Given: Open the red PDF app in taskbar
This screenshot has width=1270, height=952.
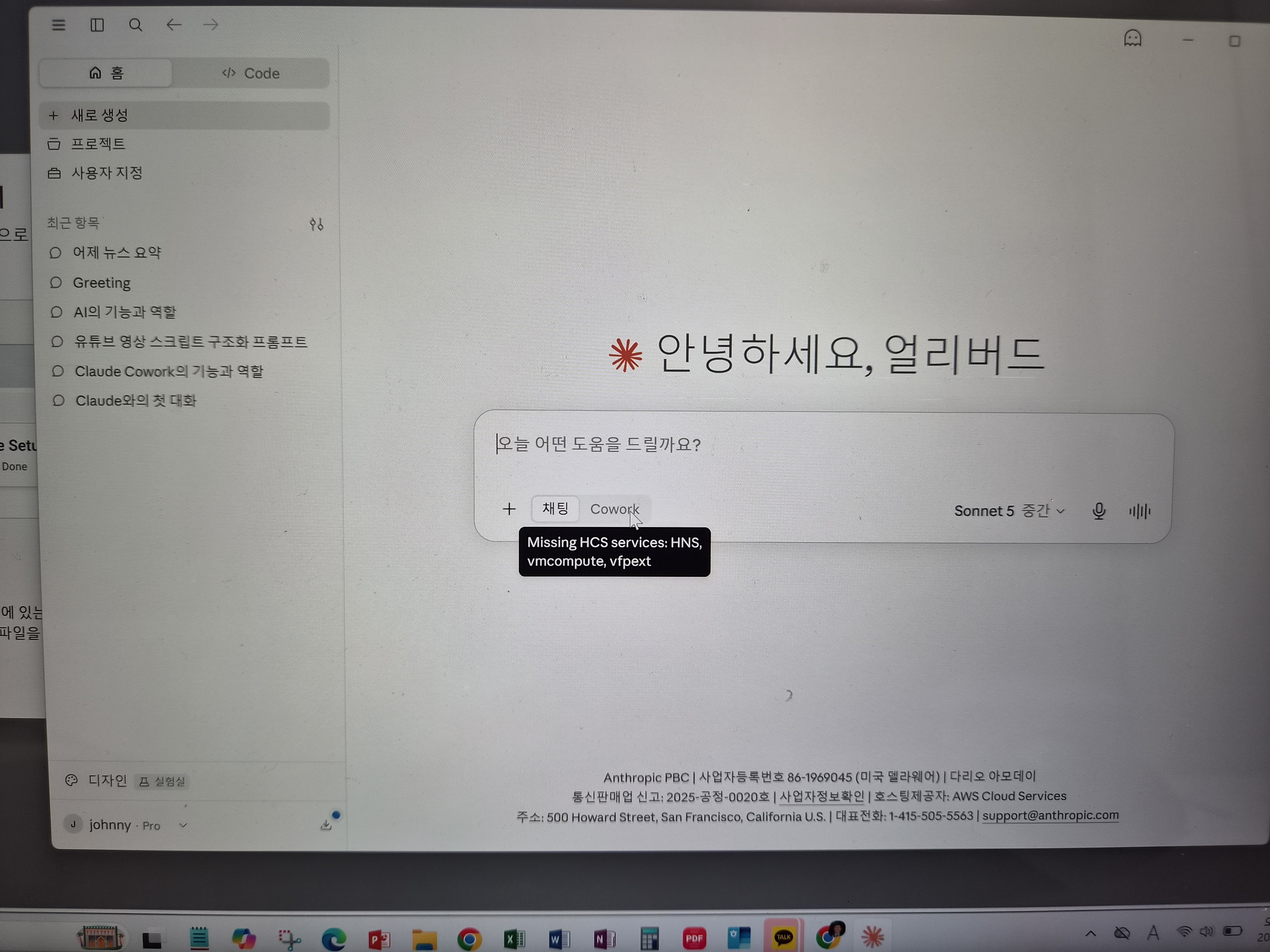Looking at the screenshot, I should pyautogui.click(x=694, y=938).
